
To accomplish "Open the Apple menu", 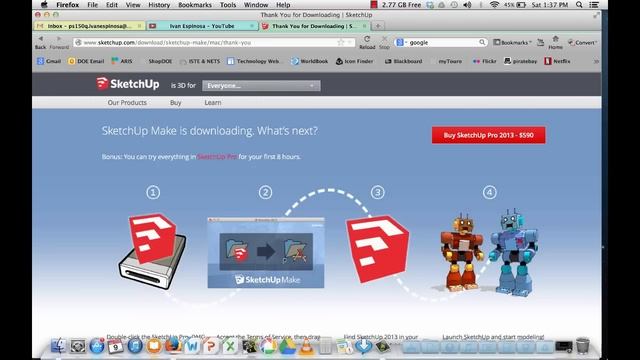I will coord(44,5).
